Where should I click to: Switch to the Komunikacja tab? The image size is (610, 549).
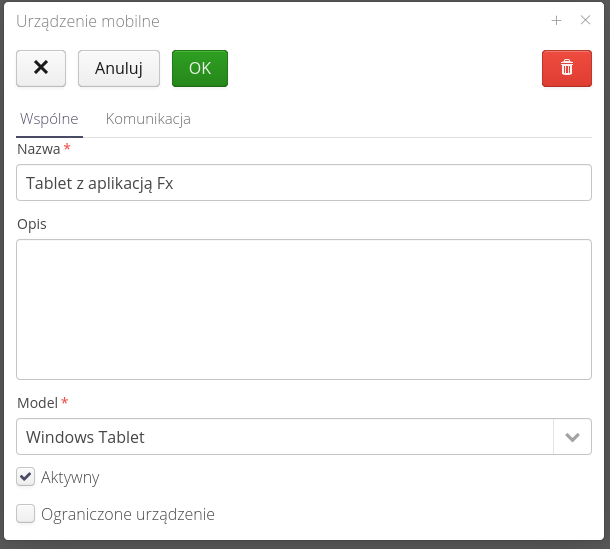click(148, 119)
